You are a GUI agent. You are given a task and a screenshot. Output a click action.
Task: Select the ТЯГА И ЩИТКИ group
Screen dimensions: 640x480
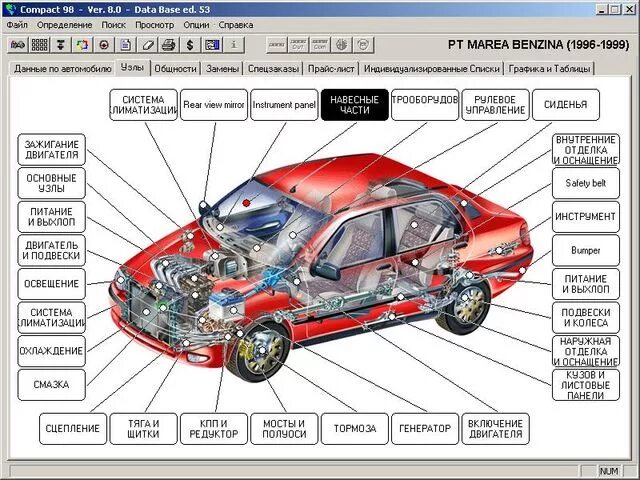(143, 429)
